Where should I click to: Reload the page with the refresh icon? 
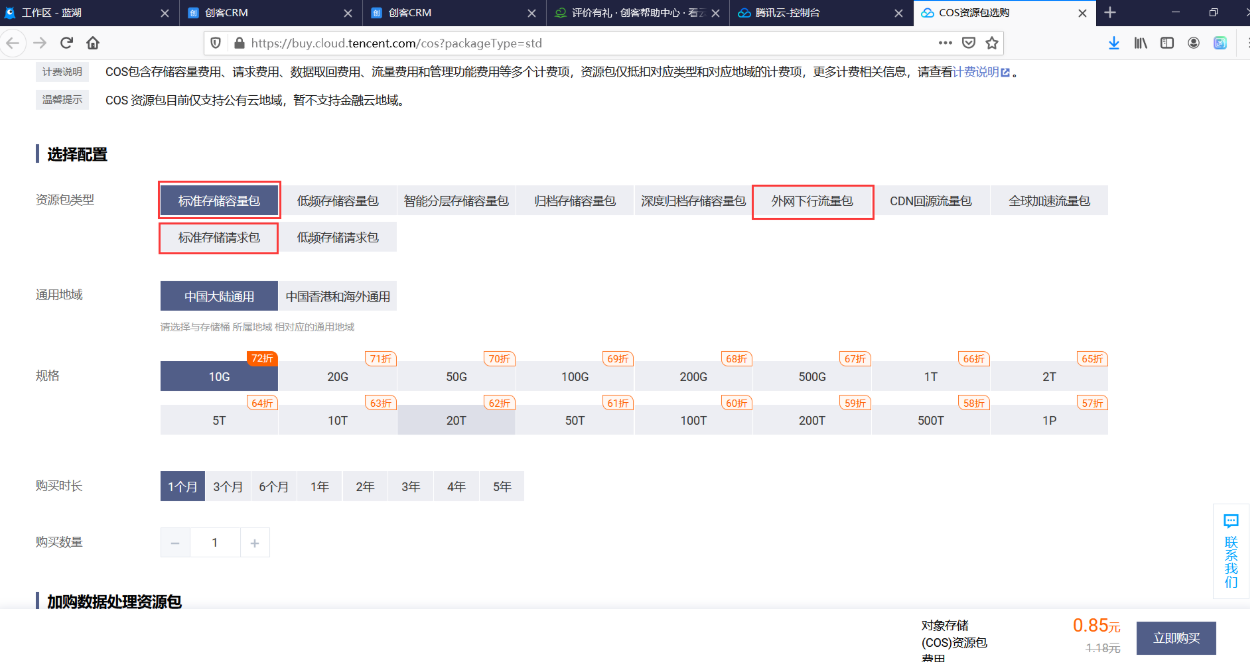click(x=67, y=43)
